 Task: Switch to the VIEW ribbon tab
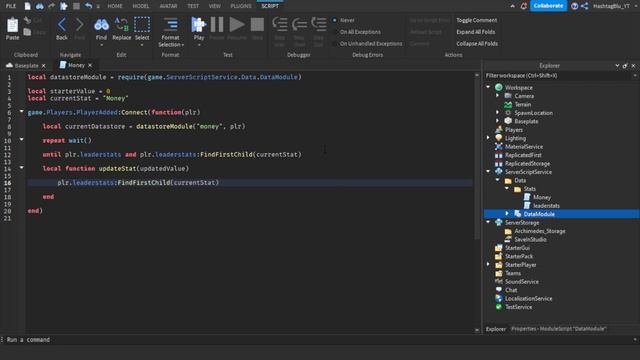coord(214,6)
